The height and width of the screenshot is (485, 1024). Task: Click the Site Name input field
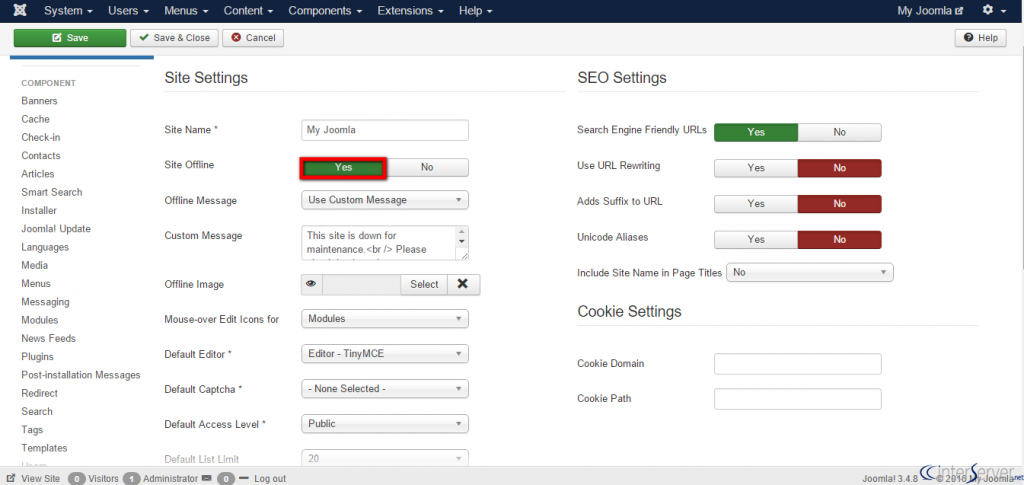coord(385,130)
